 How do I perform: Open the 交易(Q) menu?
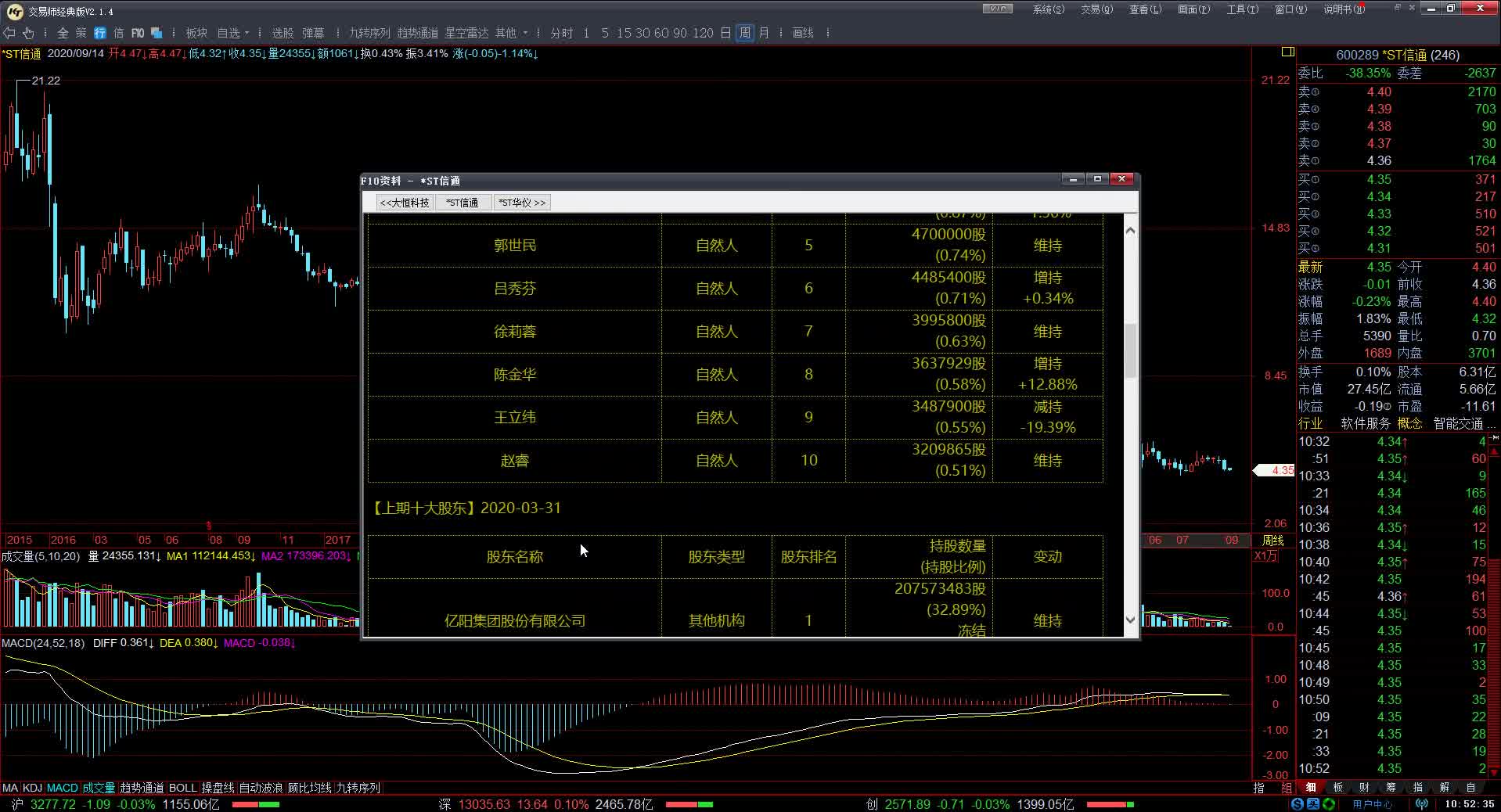(1096, 9)
